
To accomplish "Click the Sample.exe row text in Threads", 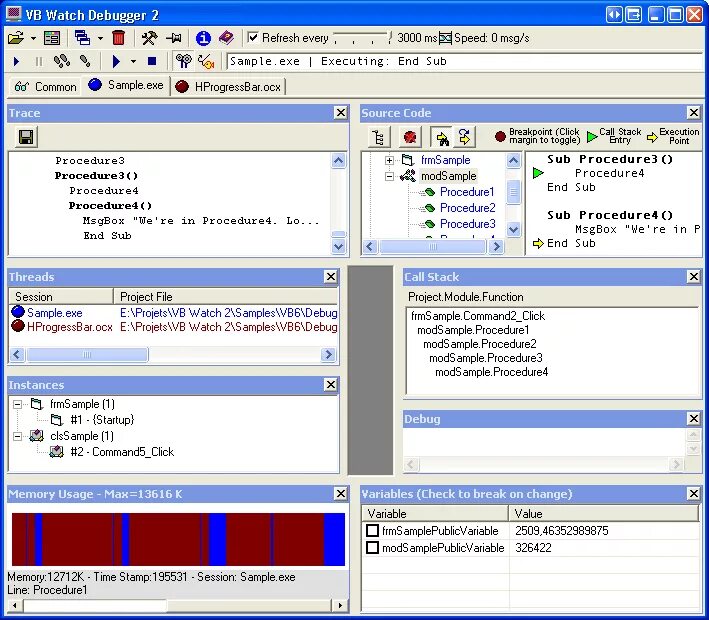I will pos(55,312).
